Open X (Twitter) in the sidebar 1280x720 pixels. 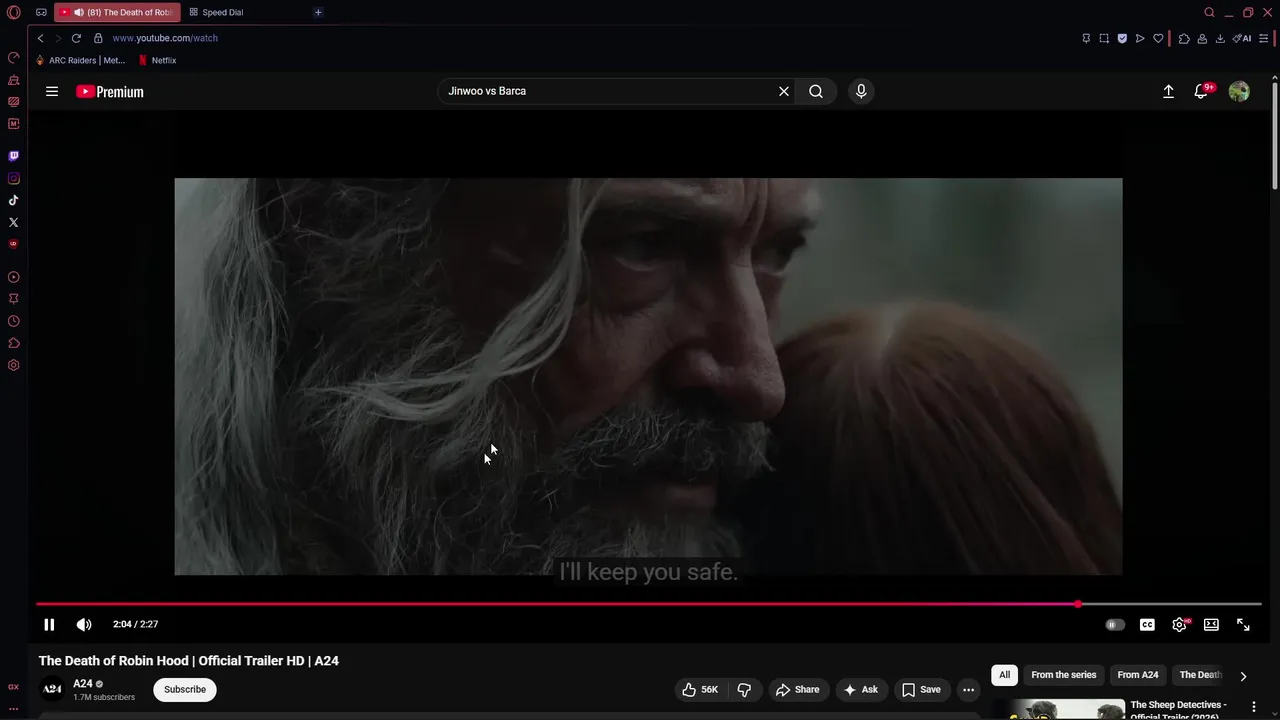click(13, 222)
